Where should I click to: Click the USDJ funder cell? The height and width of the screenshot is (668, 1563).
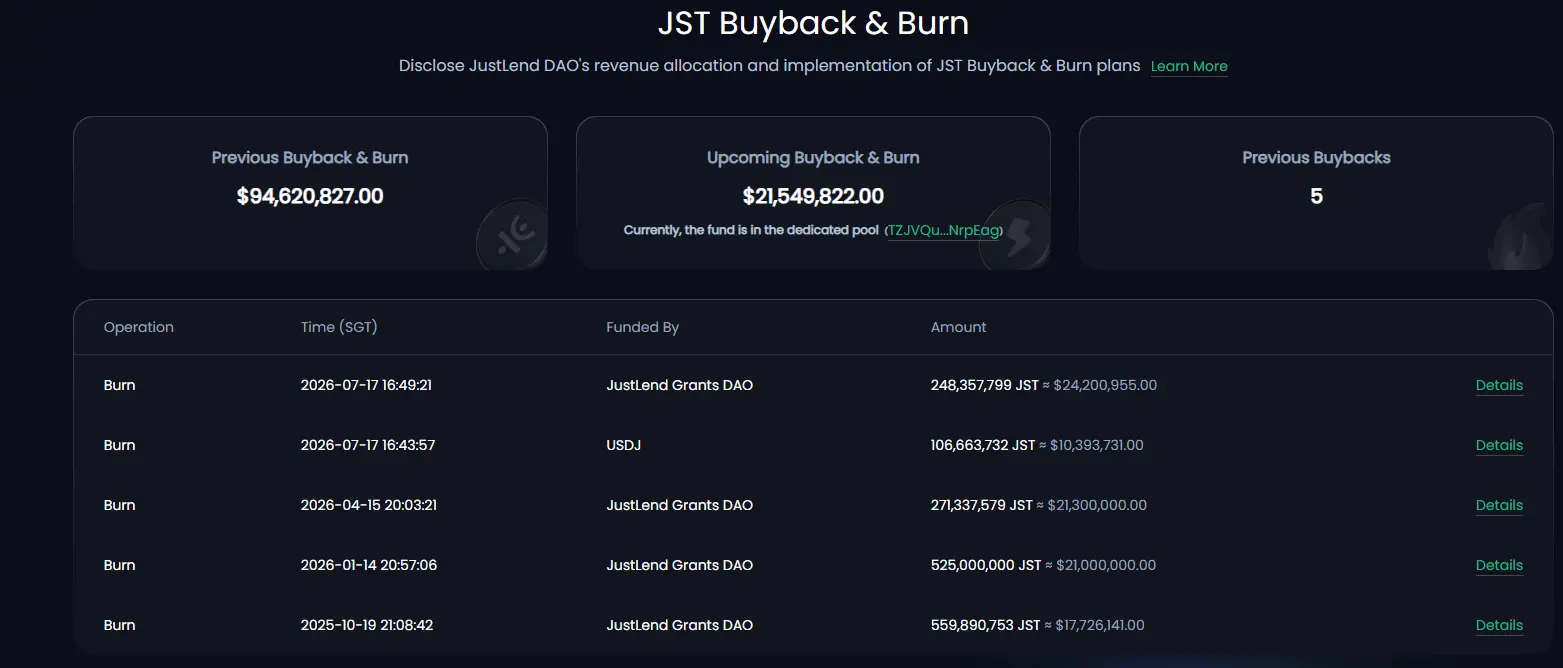(x=624, y=445)
